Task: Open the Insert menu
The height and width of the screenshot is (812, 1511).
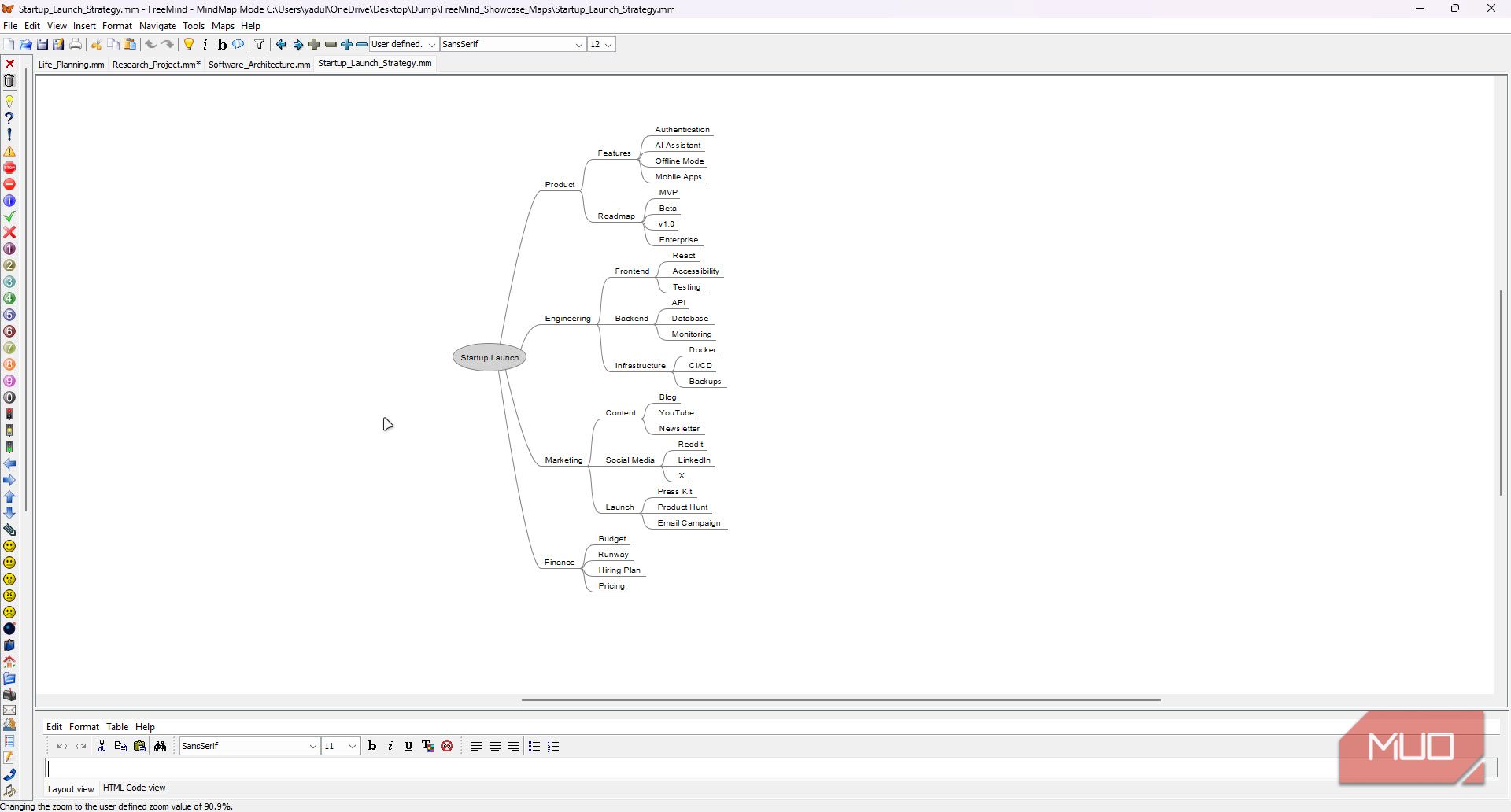Action: pyautogui.click(x=84, y=26)
